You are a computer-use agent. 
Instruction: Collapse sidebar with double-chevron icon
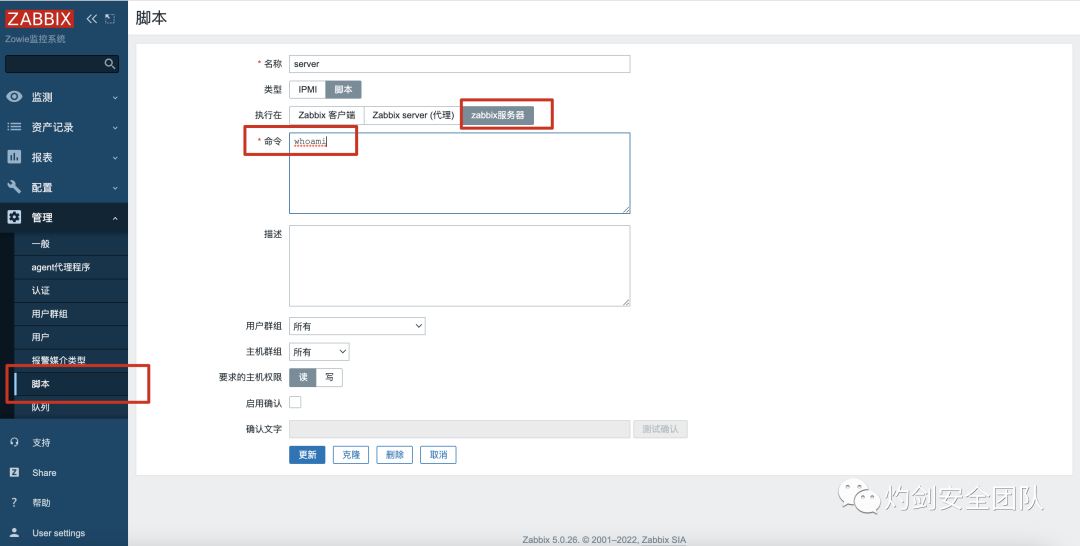92,19
